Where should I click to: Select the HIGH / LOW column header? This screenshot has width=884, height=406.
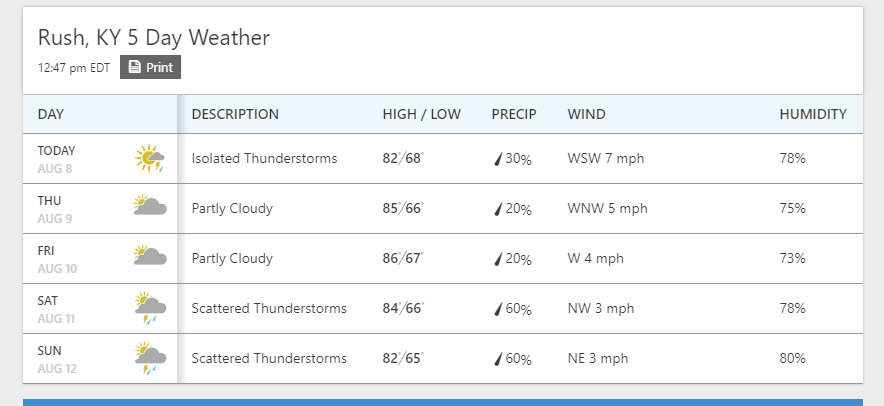[x=422, y=114]
